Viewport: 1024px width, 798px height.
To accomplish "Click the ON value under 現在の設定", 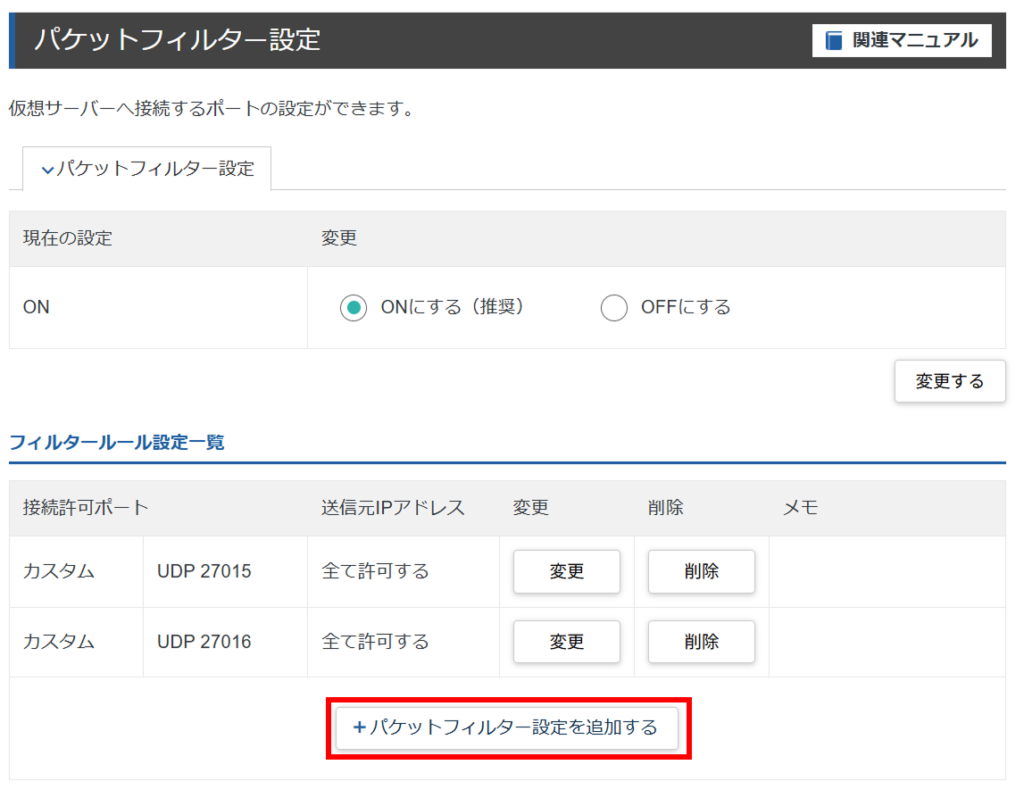I will point(36,308).
